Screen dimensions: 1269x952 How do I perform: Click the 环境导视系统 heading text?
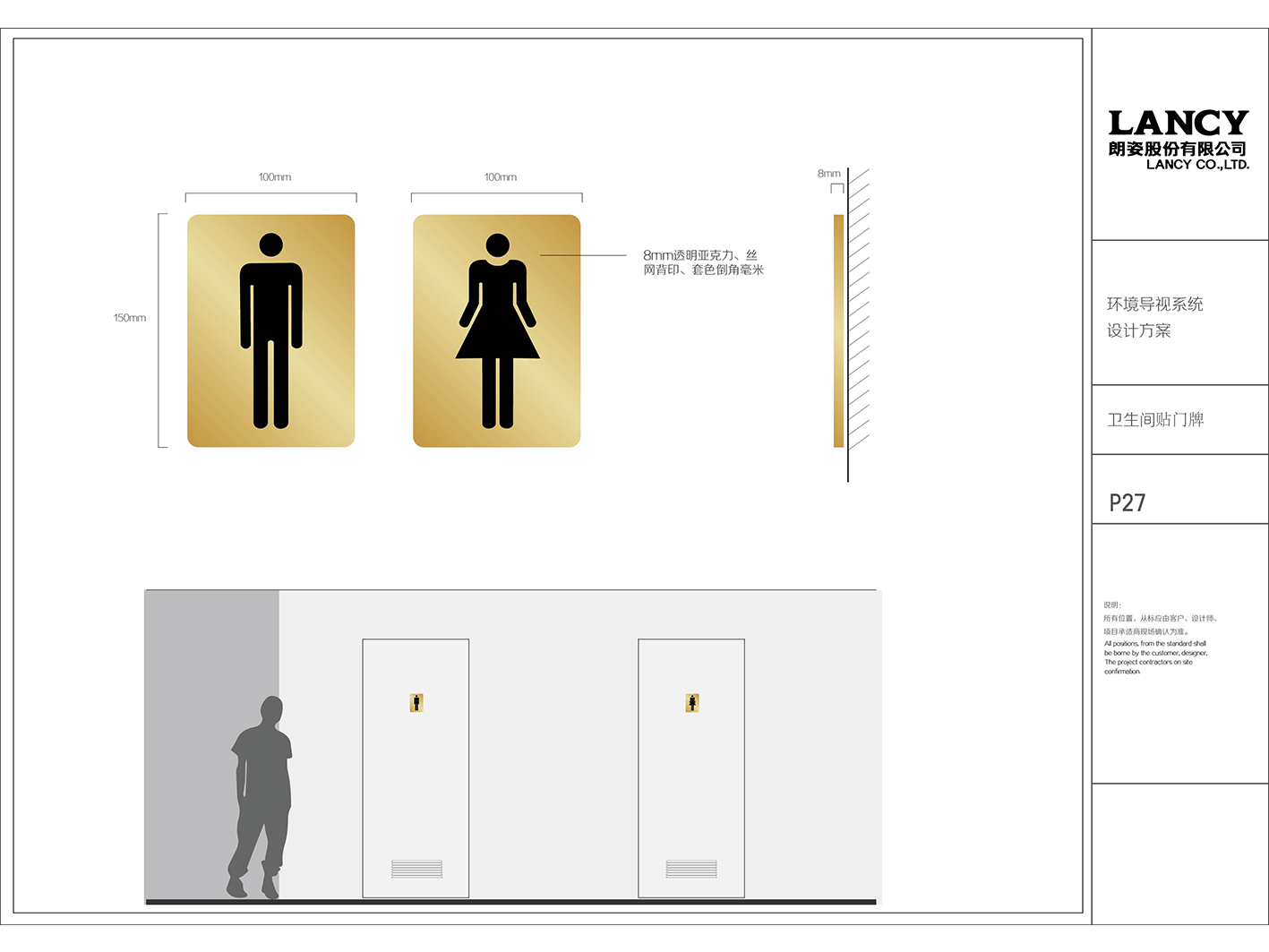tap(1154, 304)
